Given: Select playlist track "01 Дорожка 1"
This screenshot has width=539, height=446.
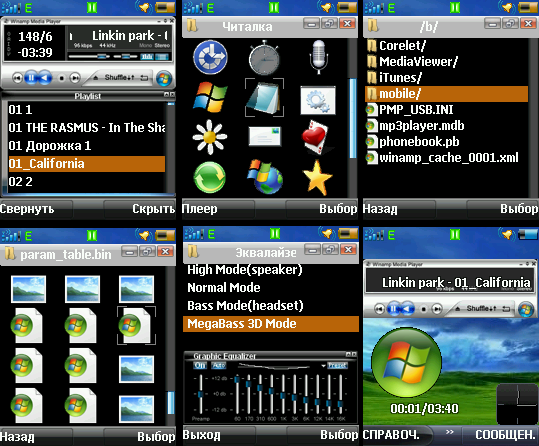Looking at the screenshot, I should point(87,145).
